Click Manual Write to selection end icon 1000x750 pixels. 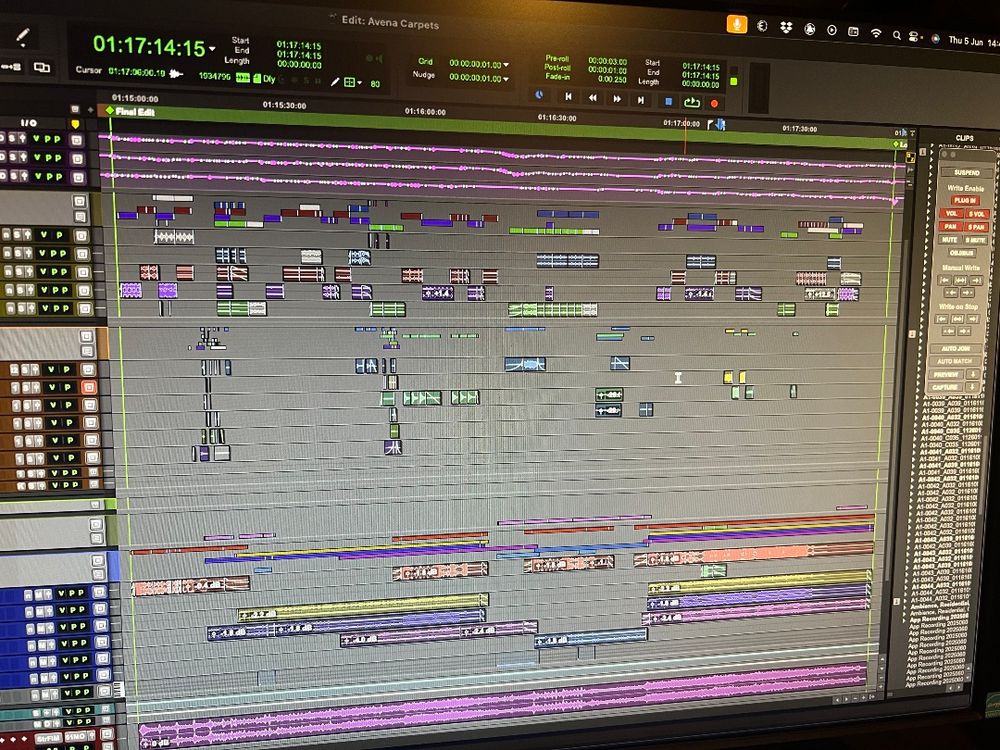[x=975, y=281]
